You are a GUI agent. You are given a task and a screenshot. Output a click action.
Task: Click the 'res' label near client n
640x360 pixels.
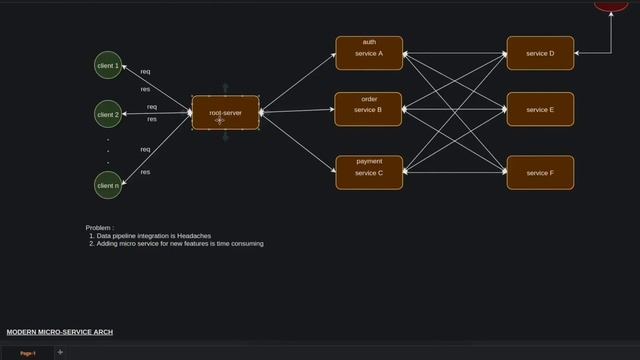[x=145, y=172]
